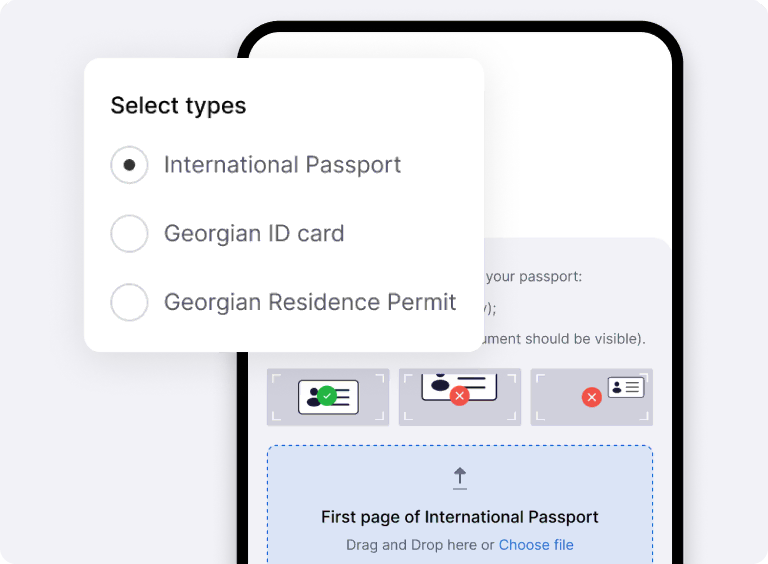The width and height of the screenshot is (768, 564).
Task: Click the 'Georgian ID card' option label
Action: coord(254,234)
